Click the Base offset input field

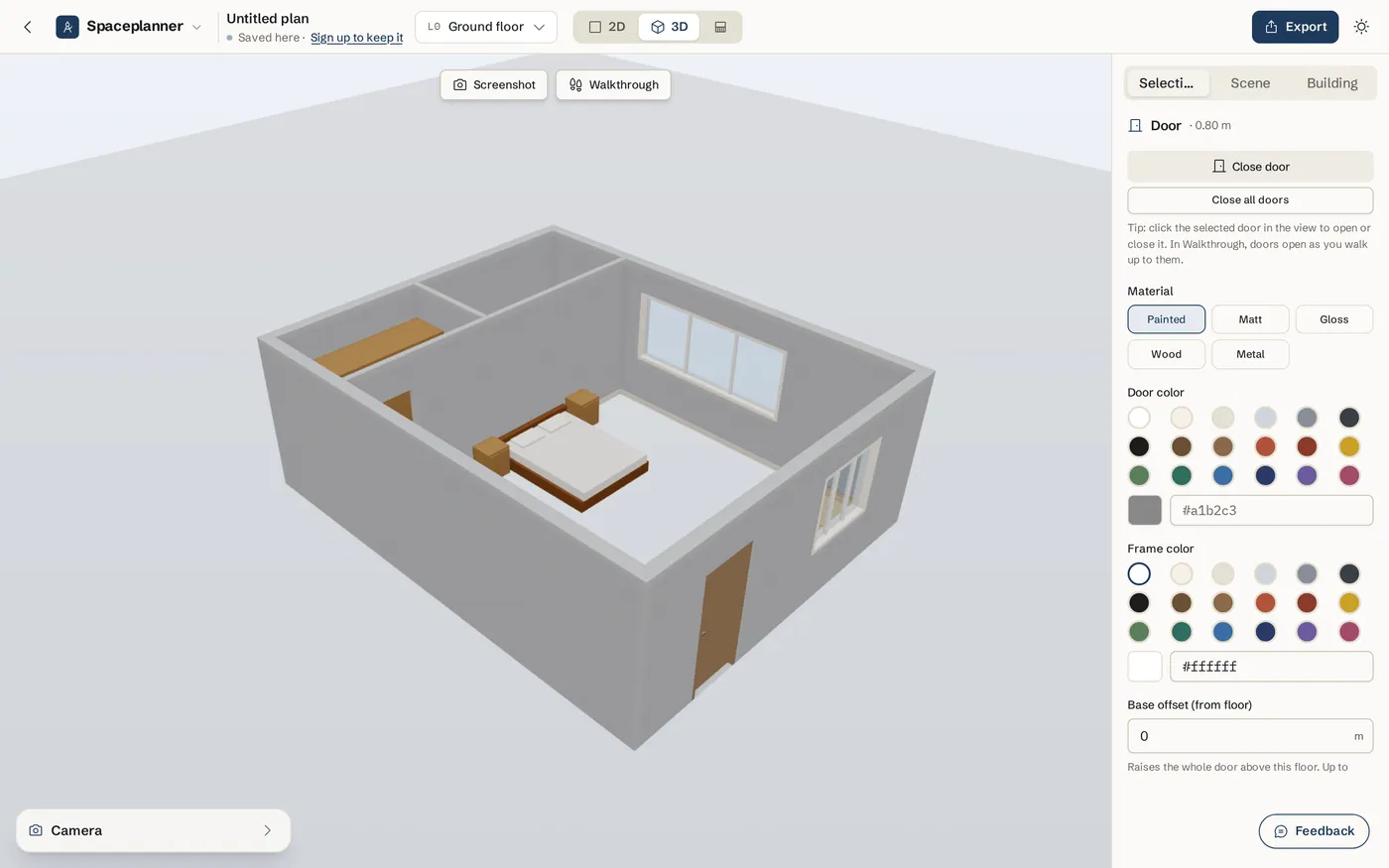(x=1250, y=736)
